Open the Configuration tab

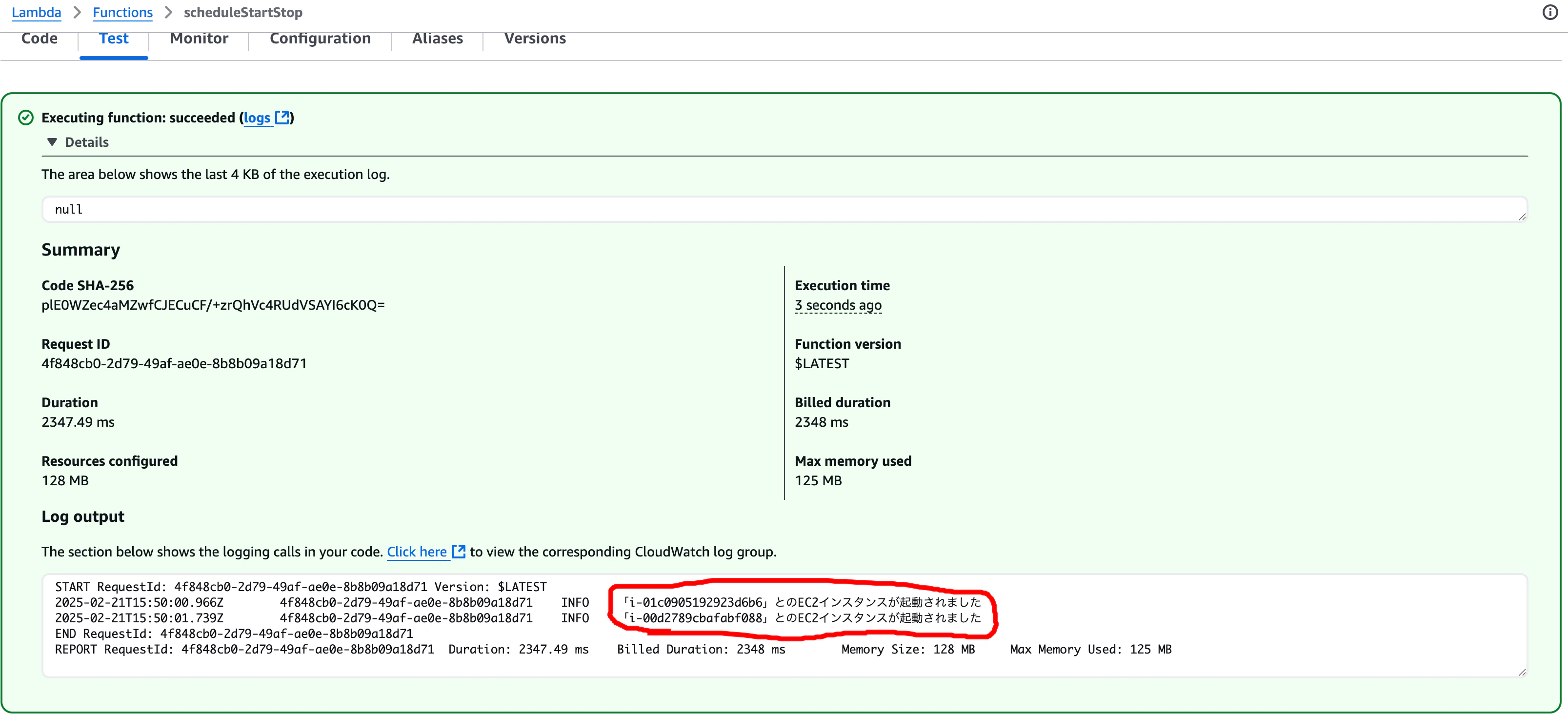[x=320, y=39]
